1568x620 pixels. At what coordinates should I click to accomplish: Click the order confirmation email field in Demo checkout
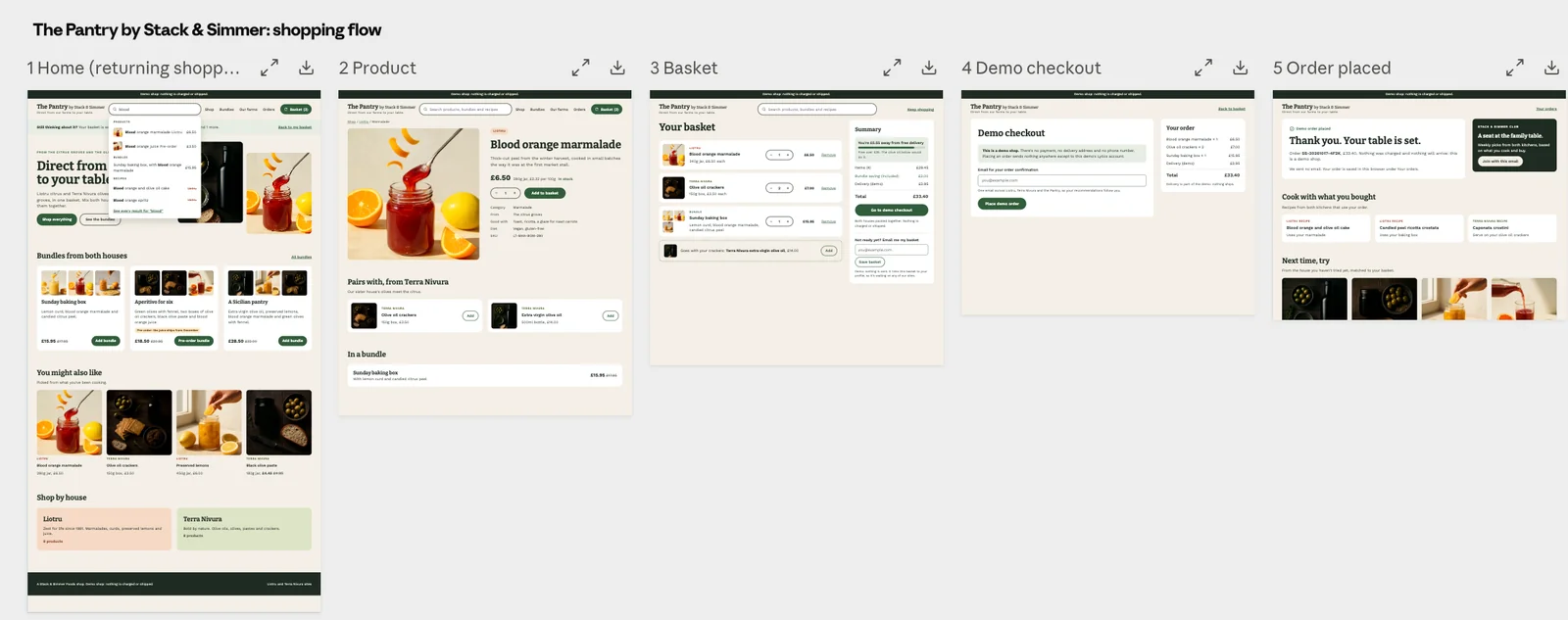click(1061, 180)
